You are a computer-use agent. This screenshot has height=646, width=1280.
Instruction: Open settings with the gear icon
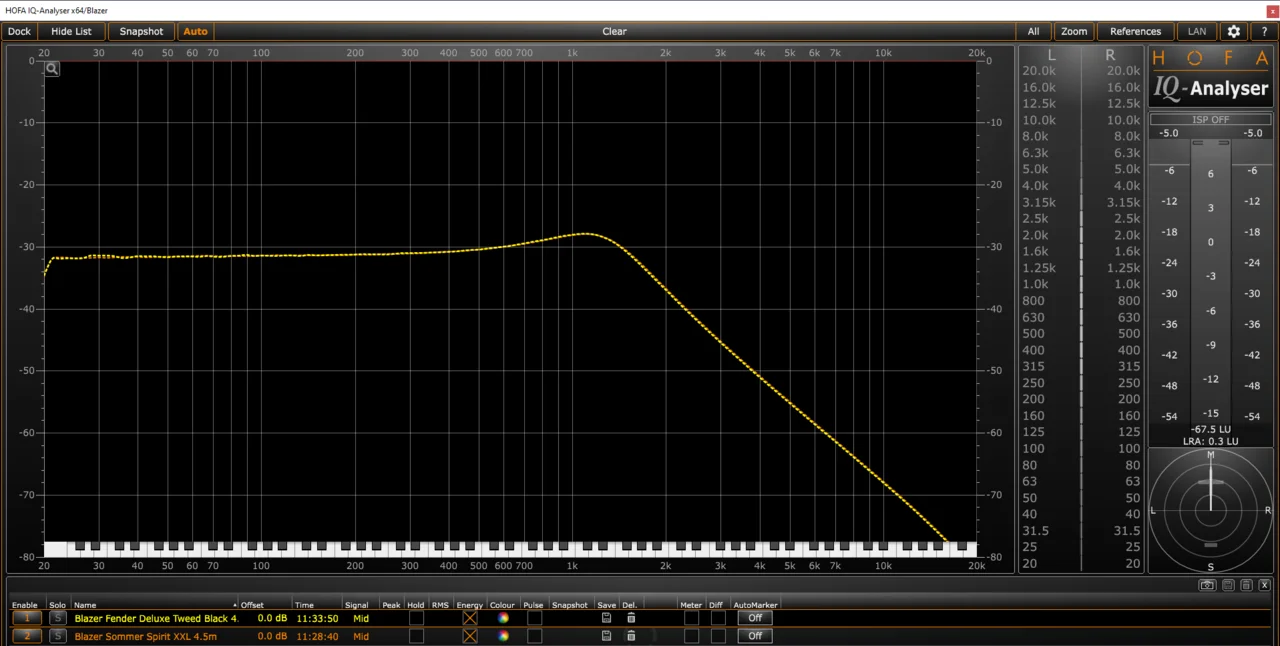(x=1233, y=31)
